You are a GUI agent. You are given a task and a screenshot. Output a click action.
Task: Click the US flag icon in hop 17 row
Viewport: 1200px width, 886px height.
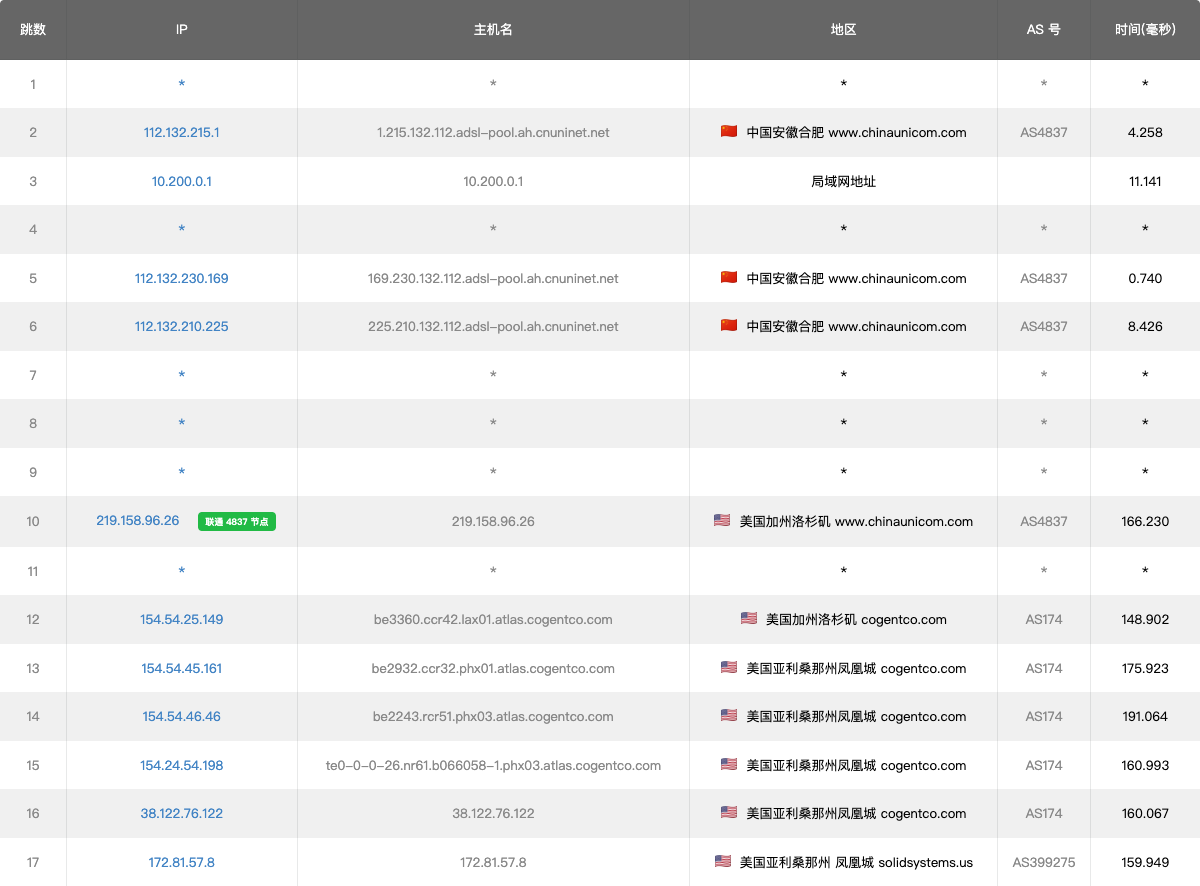coord(723,862)
